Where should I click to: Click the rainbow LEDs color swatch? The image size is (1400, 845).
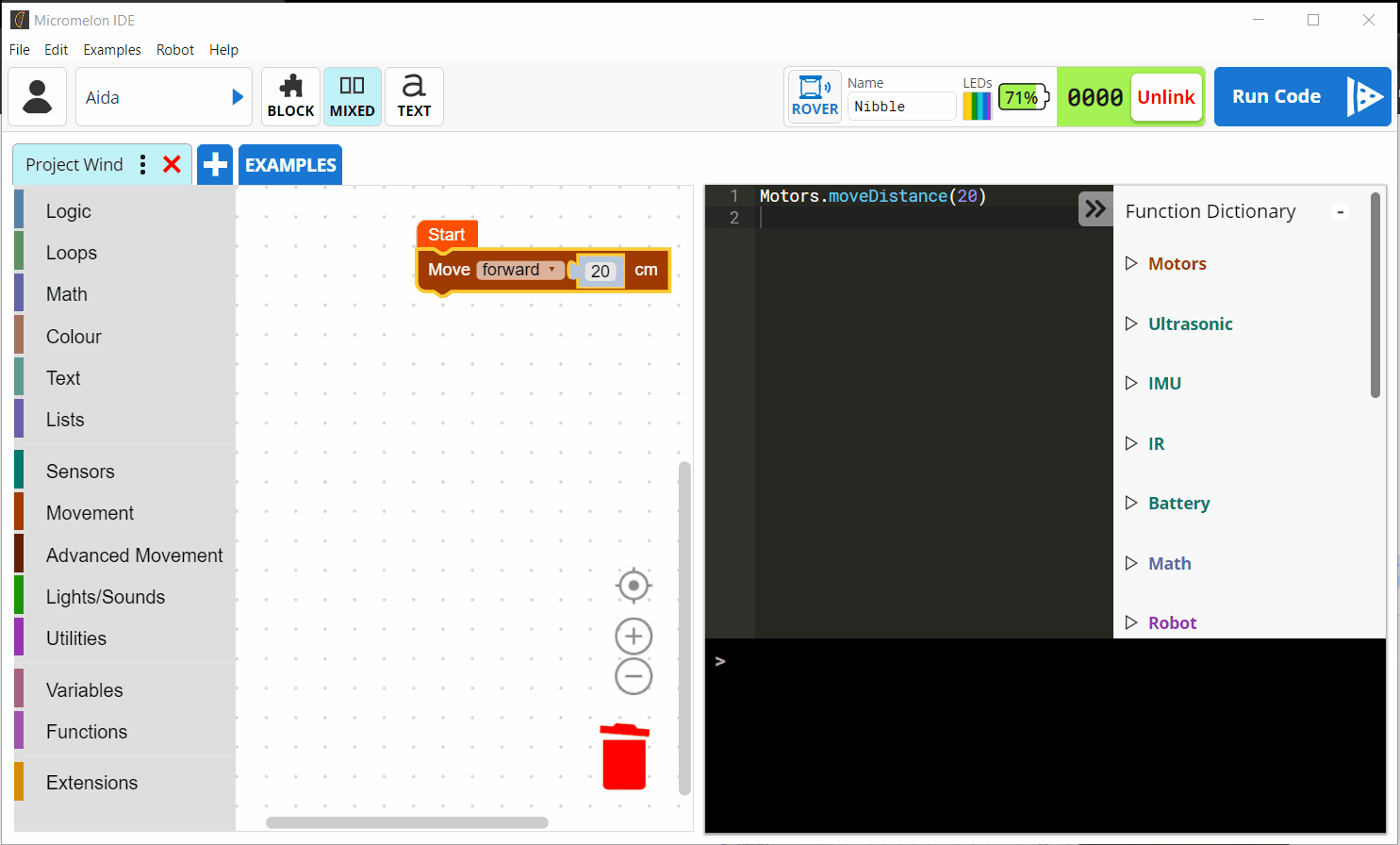click(x=976, y=106)
